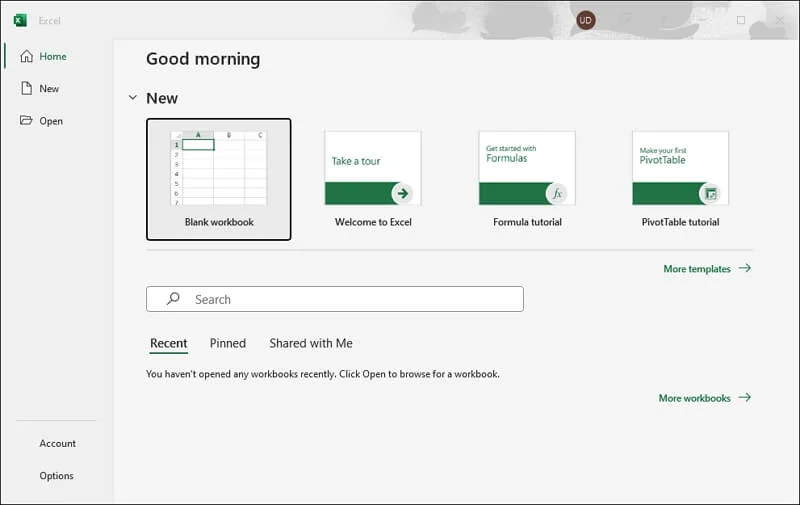This screenshot has height=505, width=800.
Task: Switch to the Recent tab
Action: pyautogui.click(x=168, y=343)
